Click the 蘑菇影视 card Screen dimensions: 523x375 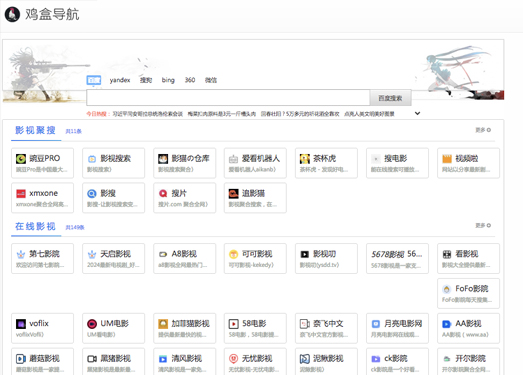click(x=42, y=362)
